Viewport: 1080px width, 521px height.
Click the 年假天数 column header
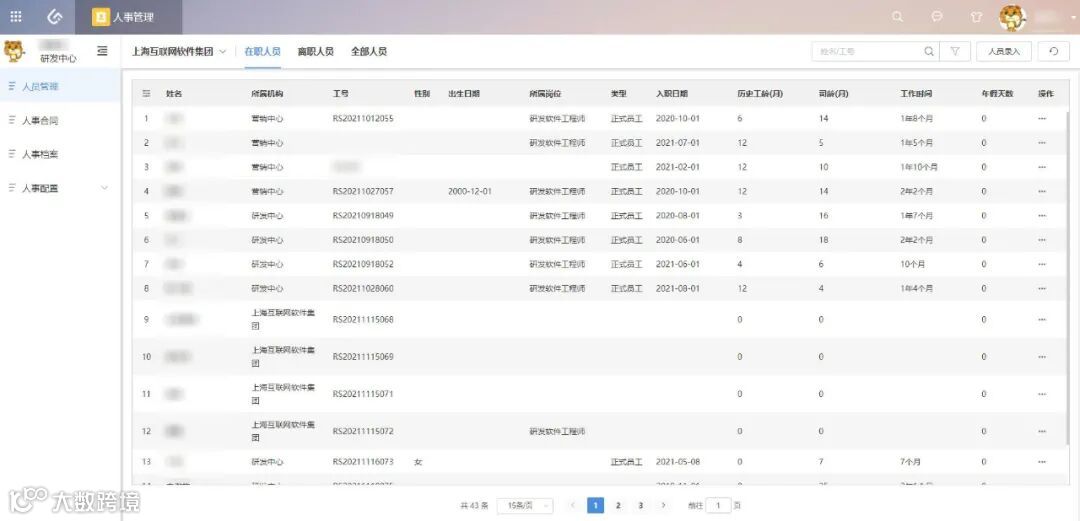997,94
